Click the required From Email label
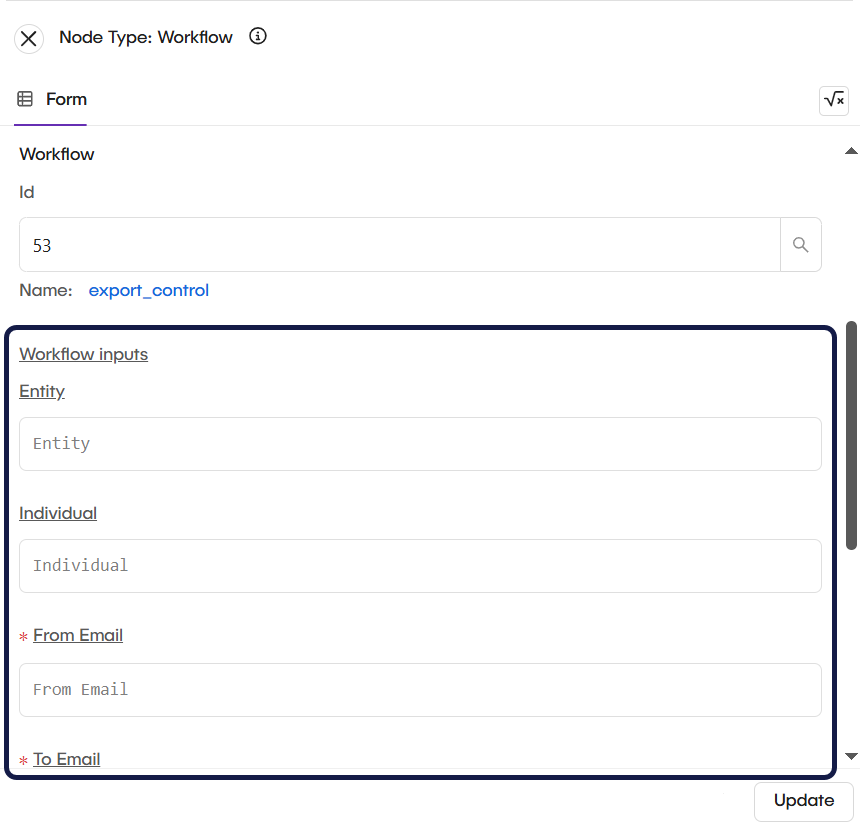Viewport: 860px width, 840px height. click(78, 635)
